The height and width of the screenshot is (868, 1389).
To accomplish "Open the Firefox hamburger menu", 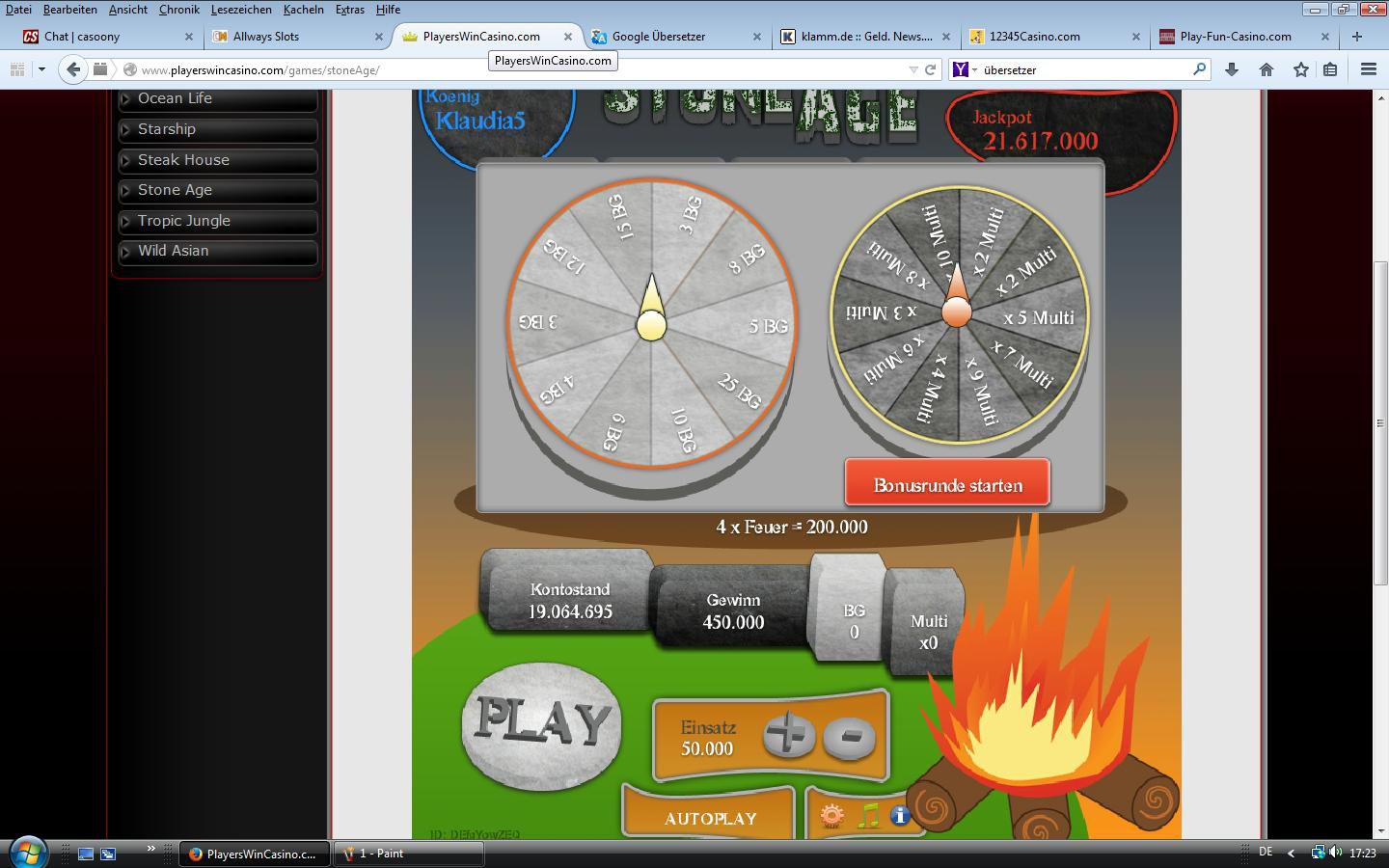I will point(1368,69).
